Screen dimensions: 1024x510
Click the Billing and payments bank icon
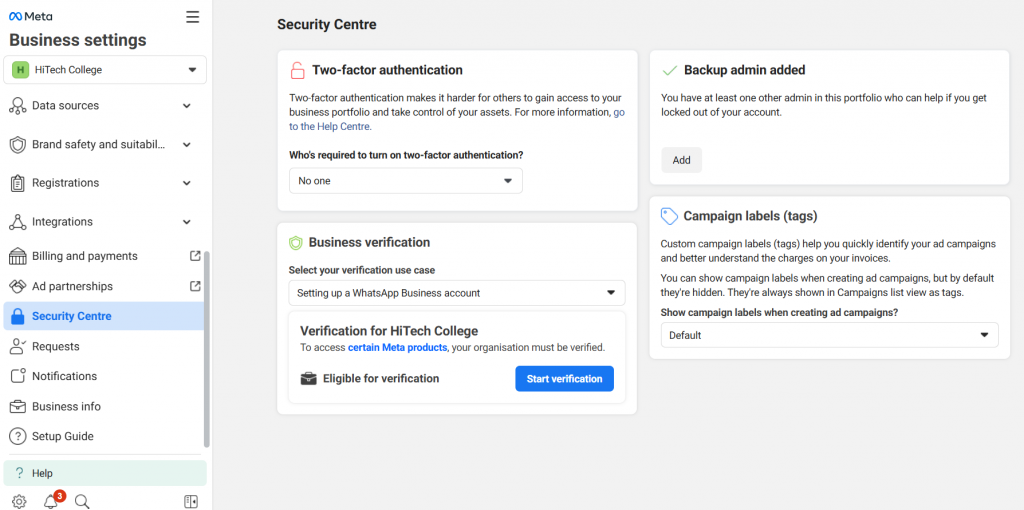[x=18, y=257]
